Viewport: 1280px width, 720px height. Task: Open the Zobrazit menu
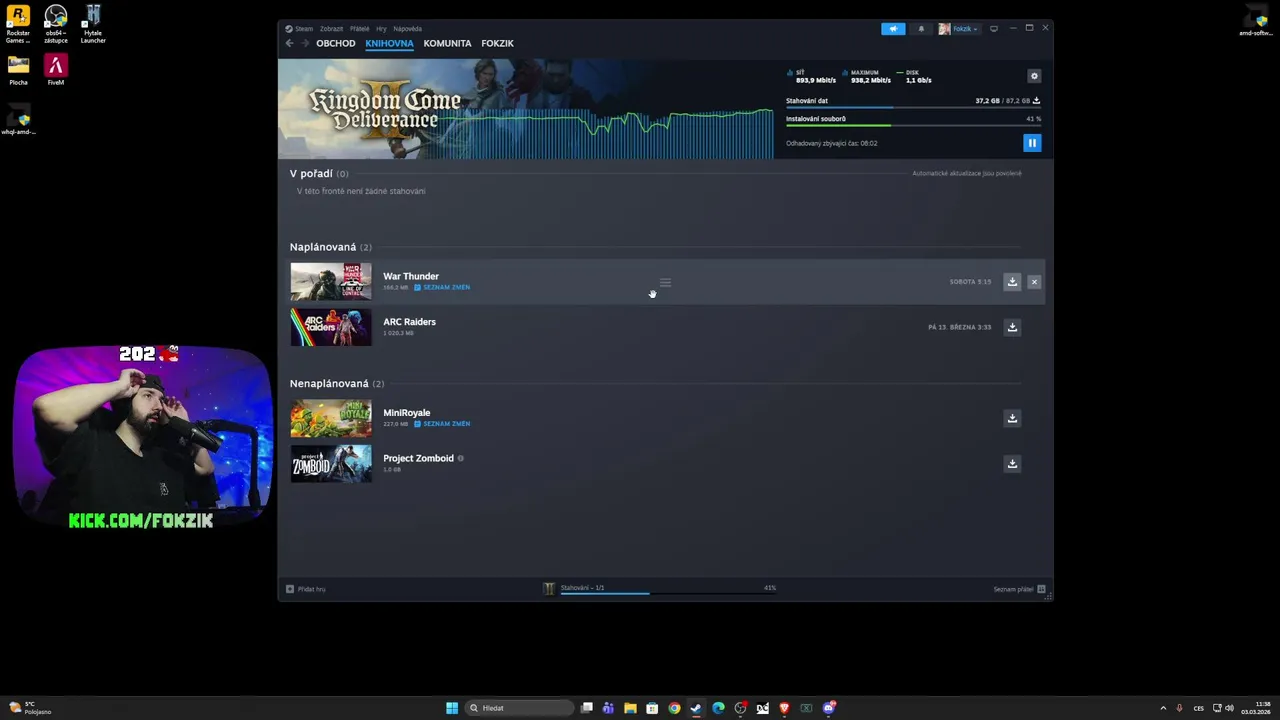(x=331, y=29)
